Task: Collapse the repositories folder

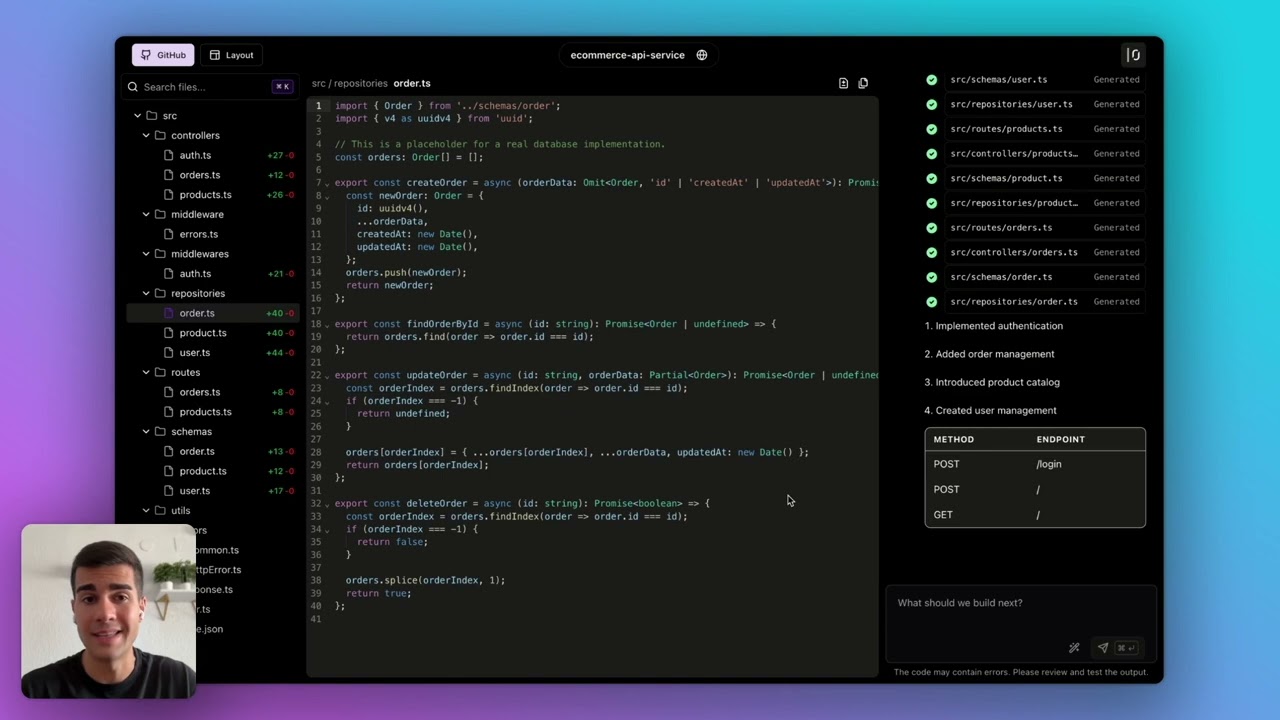Action: point(146,293)
